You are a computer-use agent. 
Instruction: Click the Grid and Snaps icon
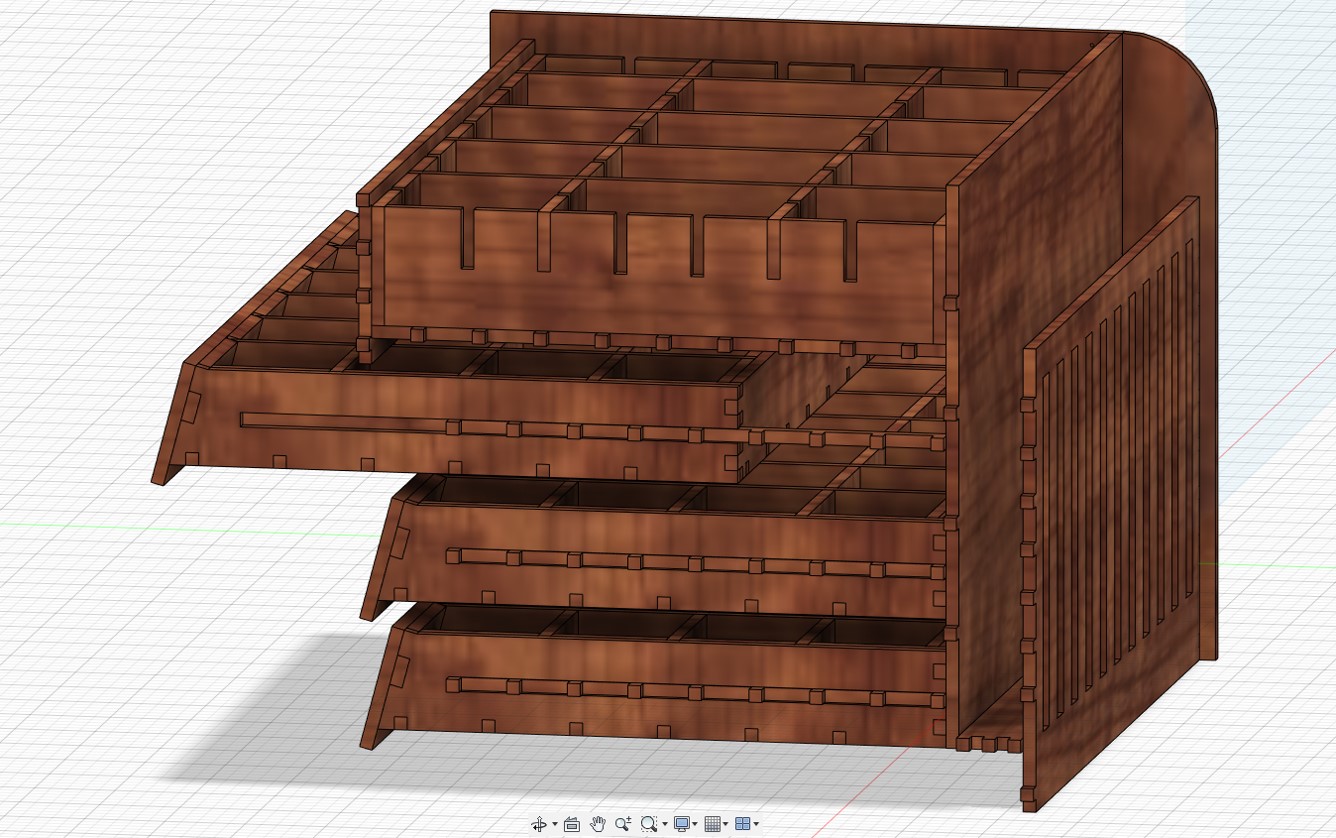tap(712, 824)
